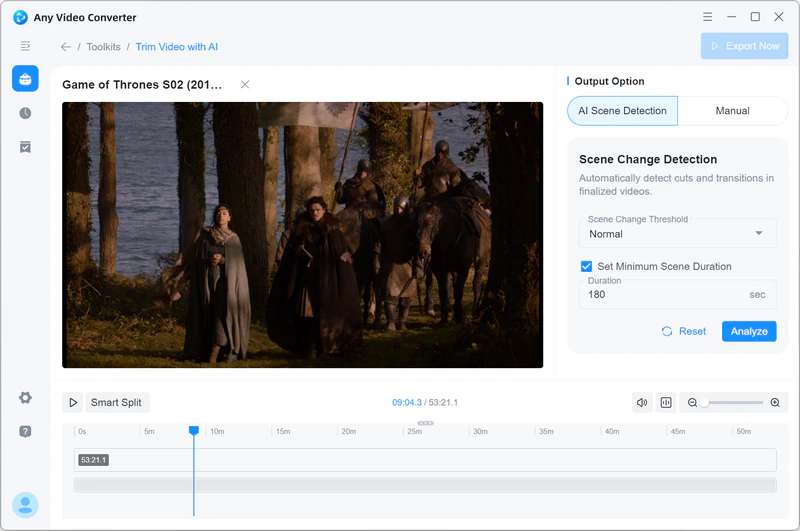Open the History clock sidebar icon
Viewport: 800px width, 531px height.
(25, 113)
